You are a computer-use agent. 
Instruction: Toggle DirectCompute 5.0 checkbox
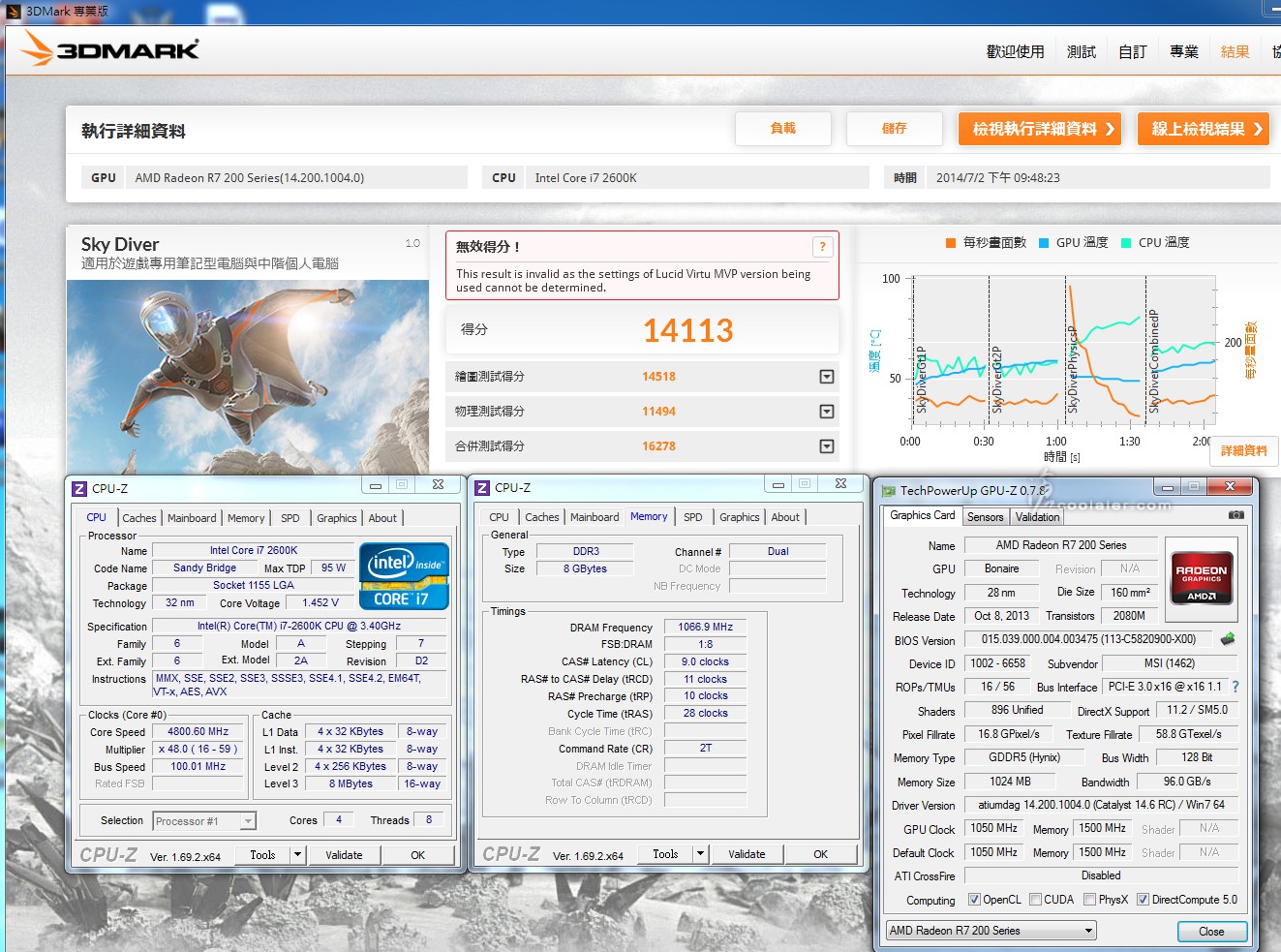(x=1143, y=900)
